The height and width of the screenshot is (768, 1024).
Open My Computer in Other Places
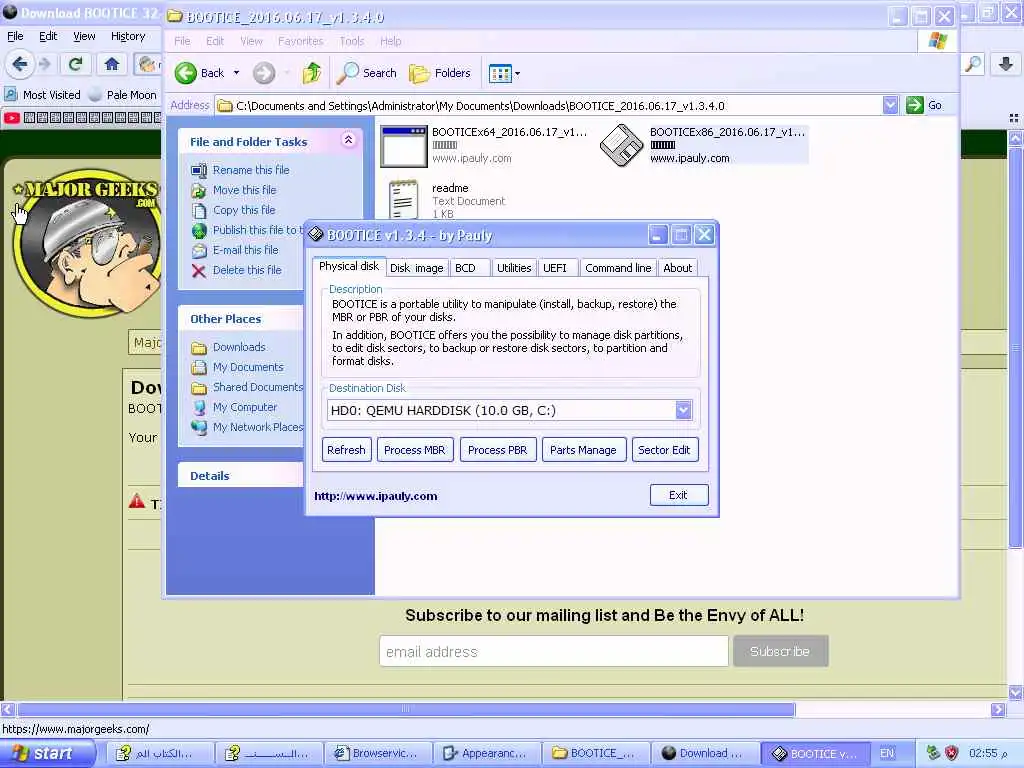(x=245, y=408)
